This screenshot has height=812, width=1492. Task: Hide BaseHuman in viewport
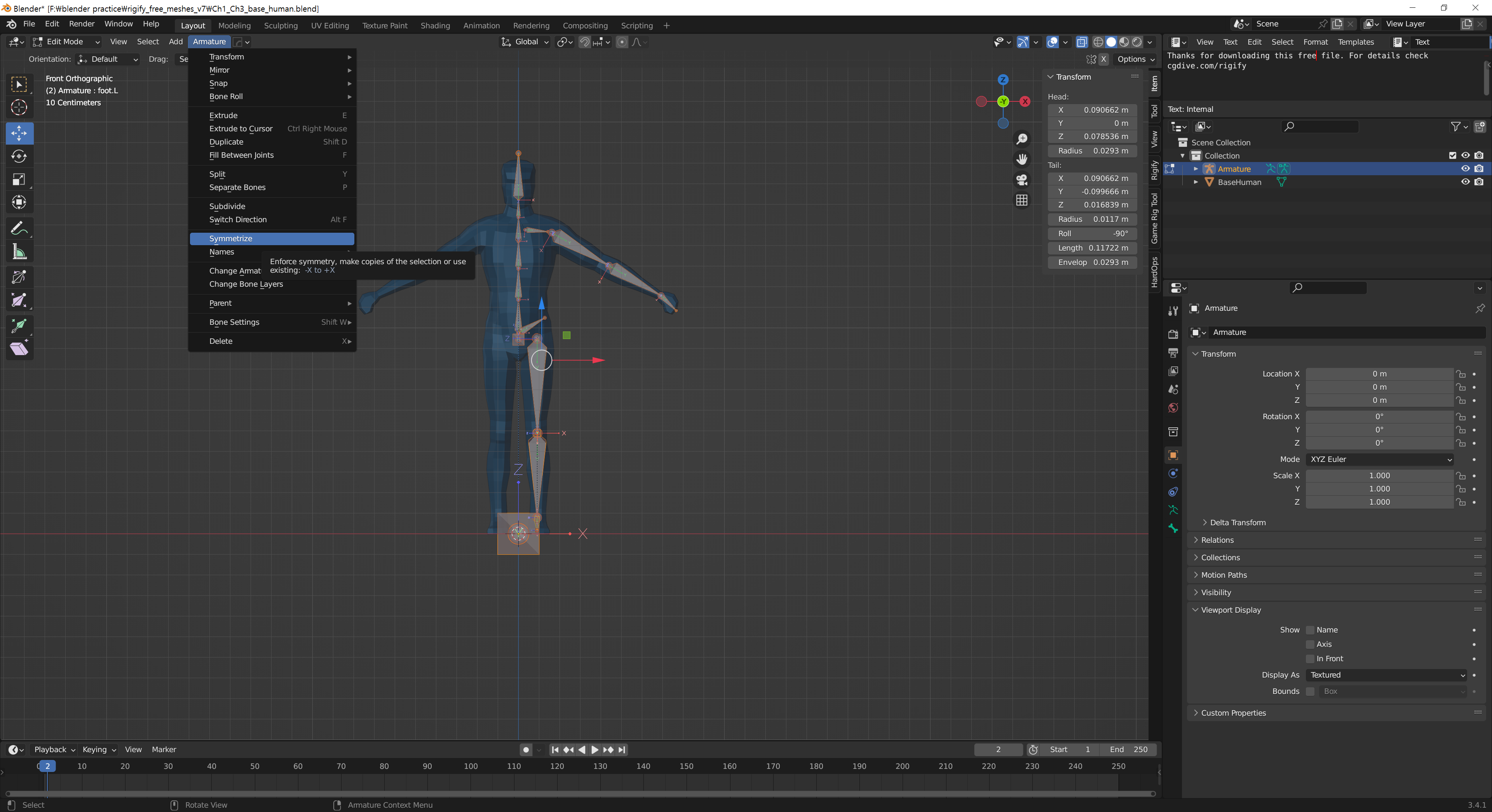pos(1465,182)
